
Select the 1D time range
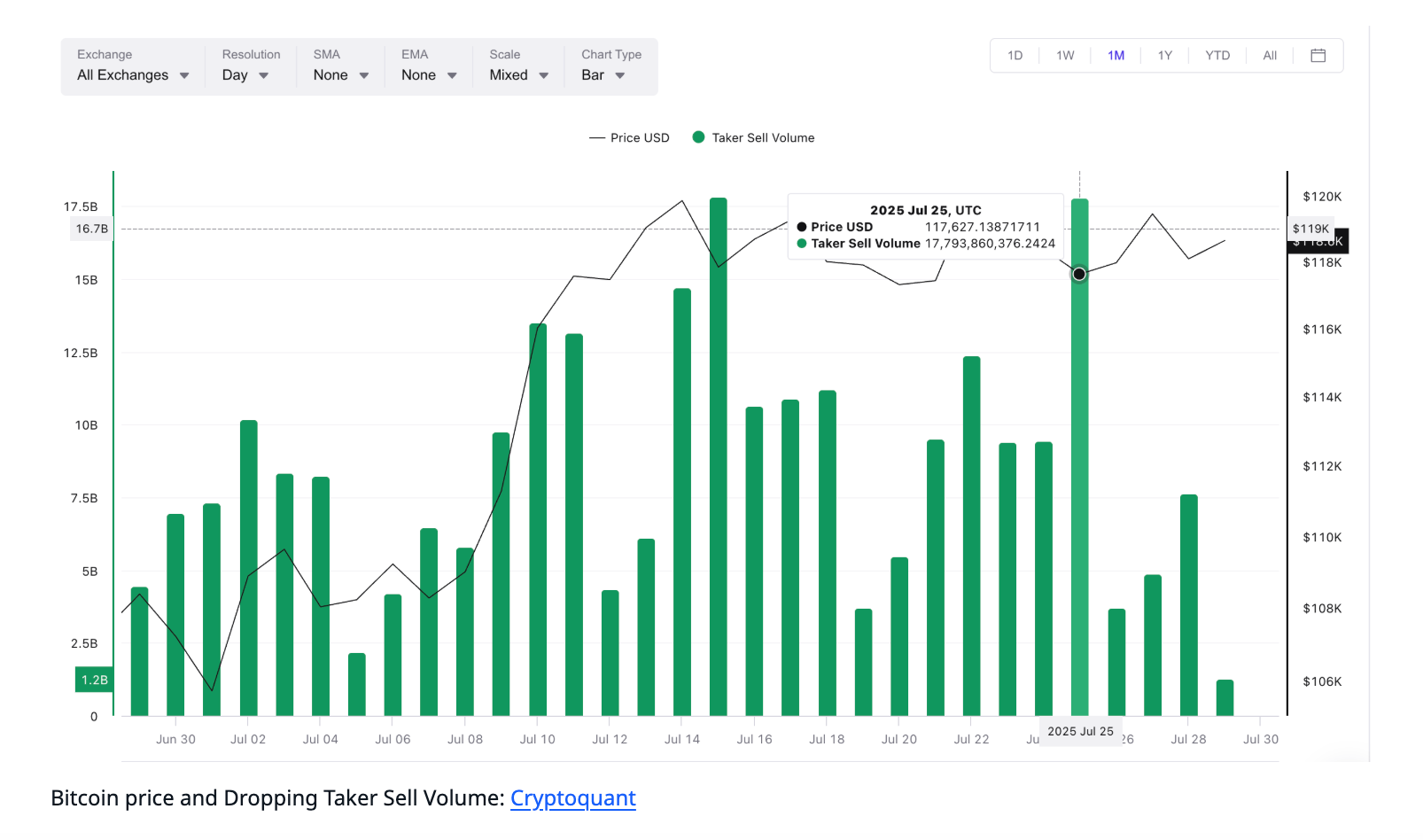coord(1015,56)
